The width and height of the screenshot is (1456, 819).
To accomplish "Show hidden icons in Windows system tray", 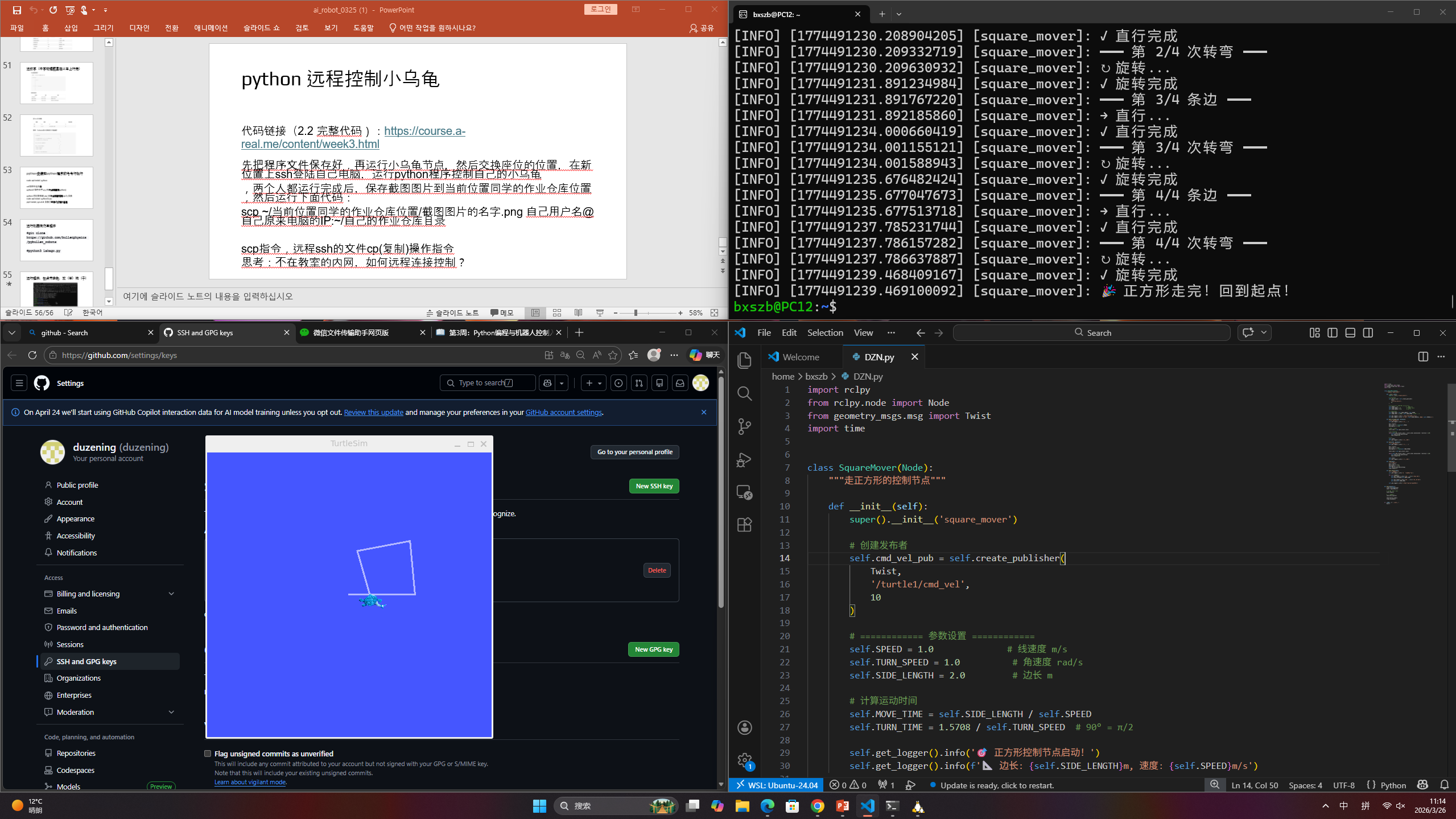I will coord(1326,805).
